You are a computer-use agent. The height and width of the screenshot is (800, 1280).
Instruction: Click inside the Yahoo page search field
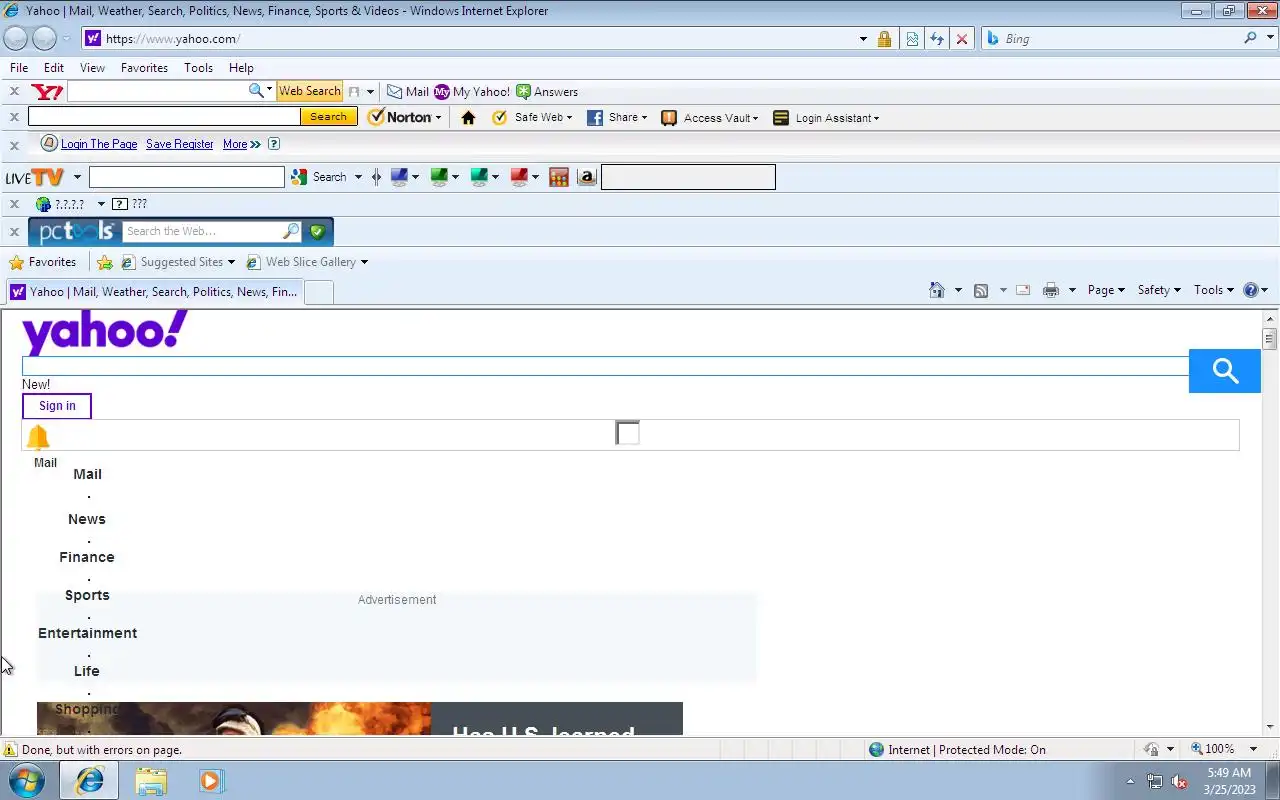tap(605, 366)
